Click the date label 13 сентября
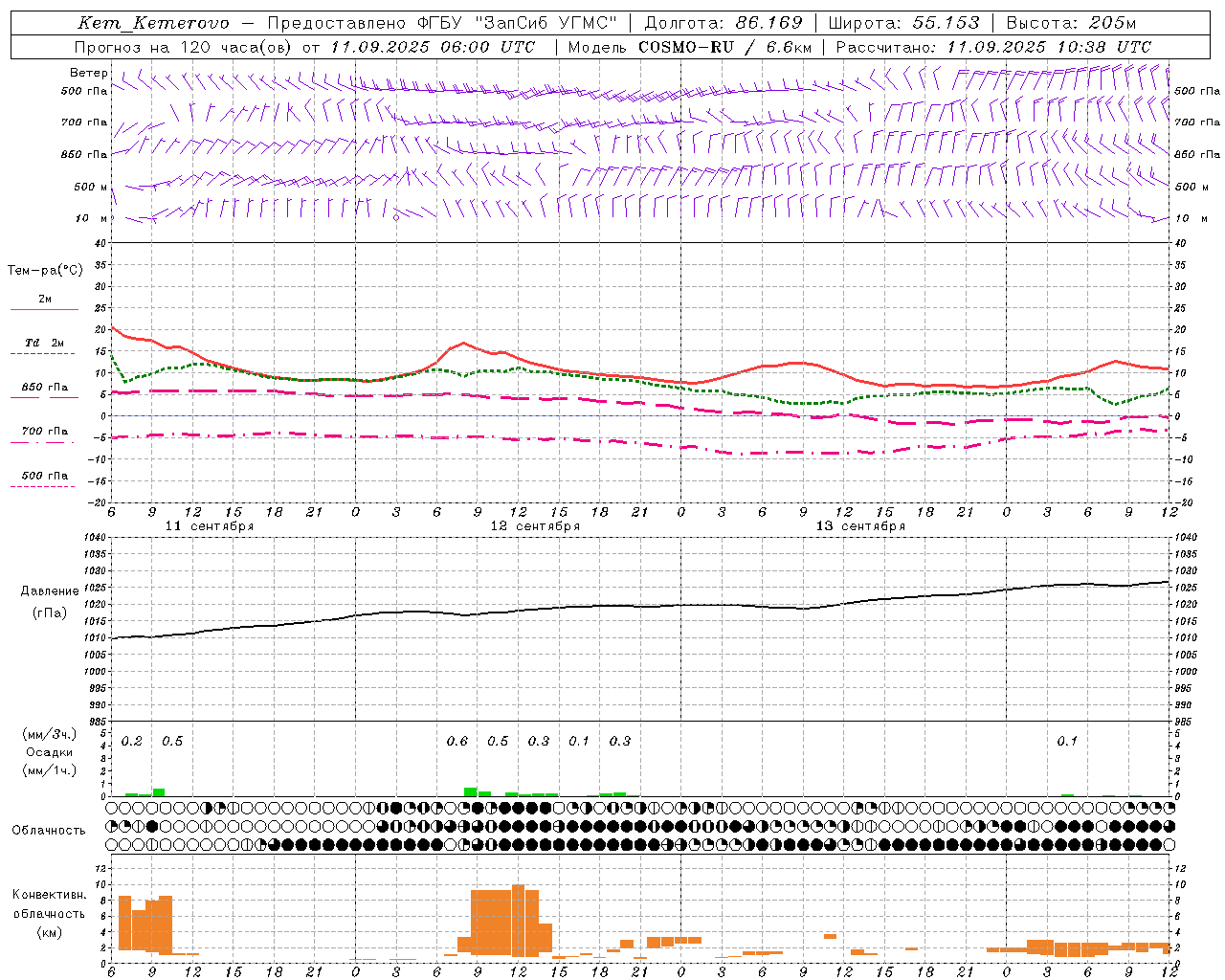 coord(860,526)
